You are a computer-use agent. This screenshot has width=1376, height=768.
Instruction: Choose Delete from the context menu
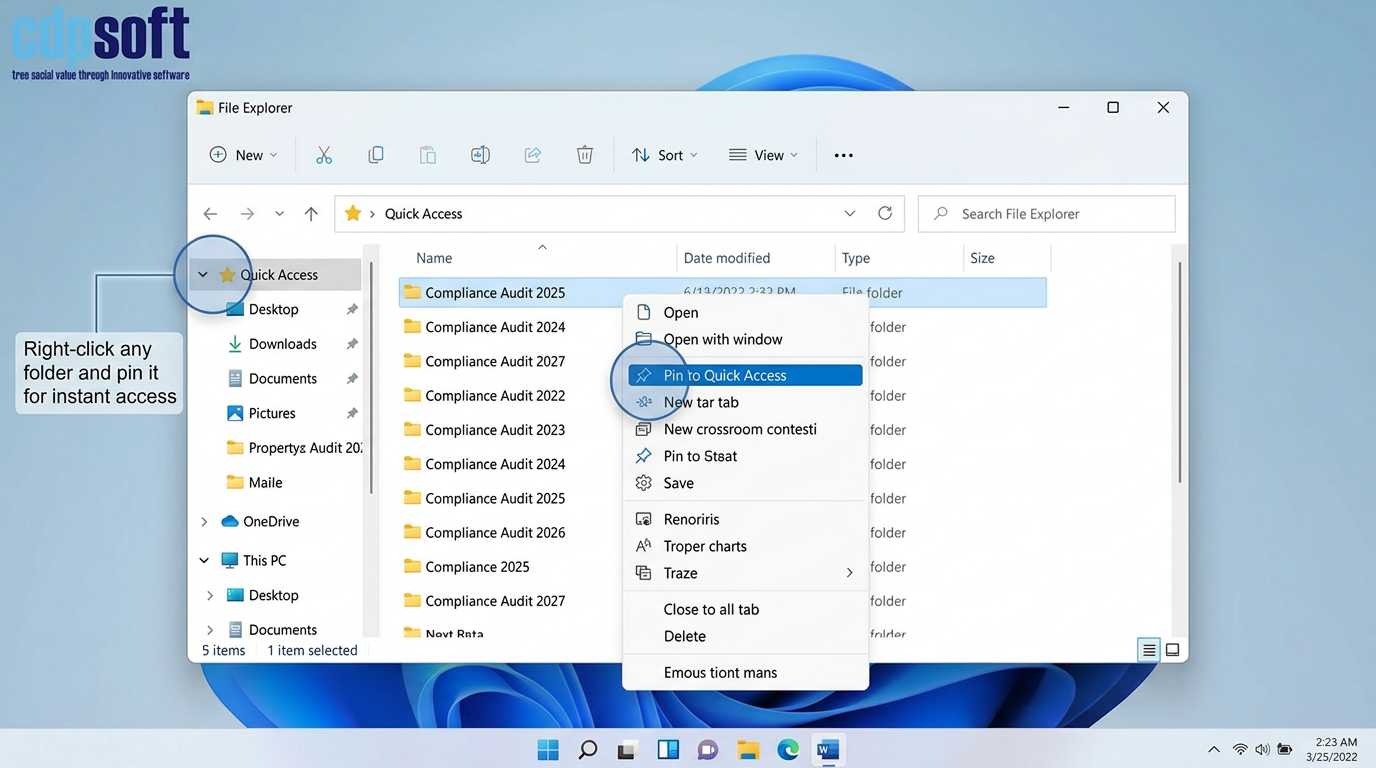[685, 636]
